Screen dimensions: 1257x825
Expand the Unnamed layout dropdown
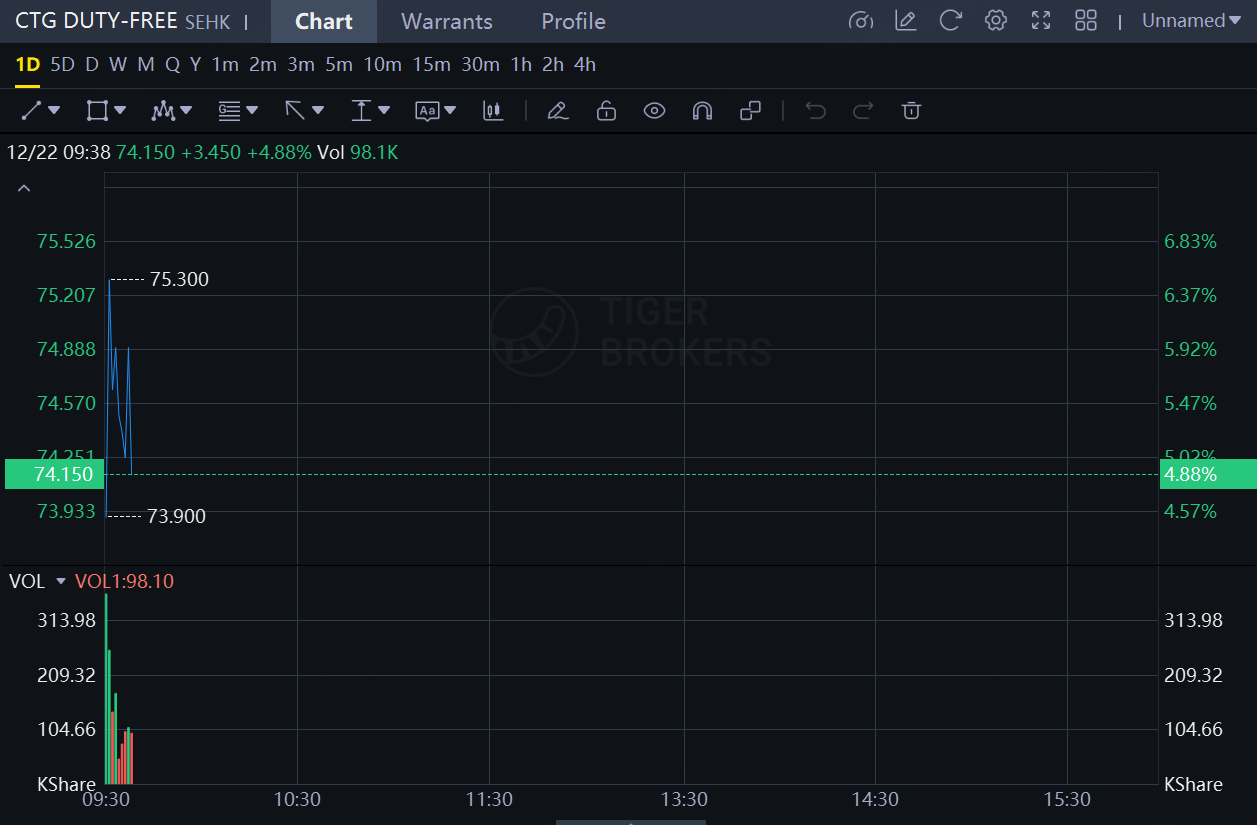(x=1190, y=21)
